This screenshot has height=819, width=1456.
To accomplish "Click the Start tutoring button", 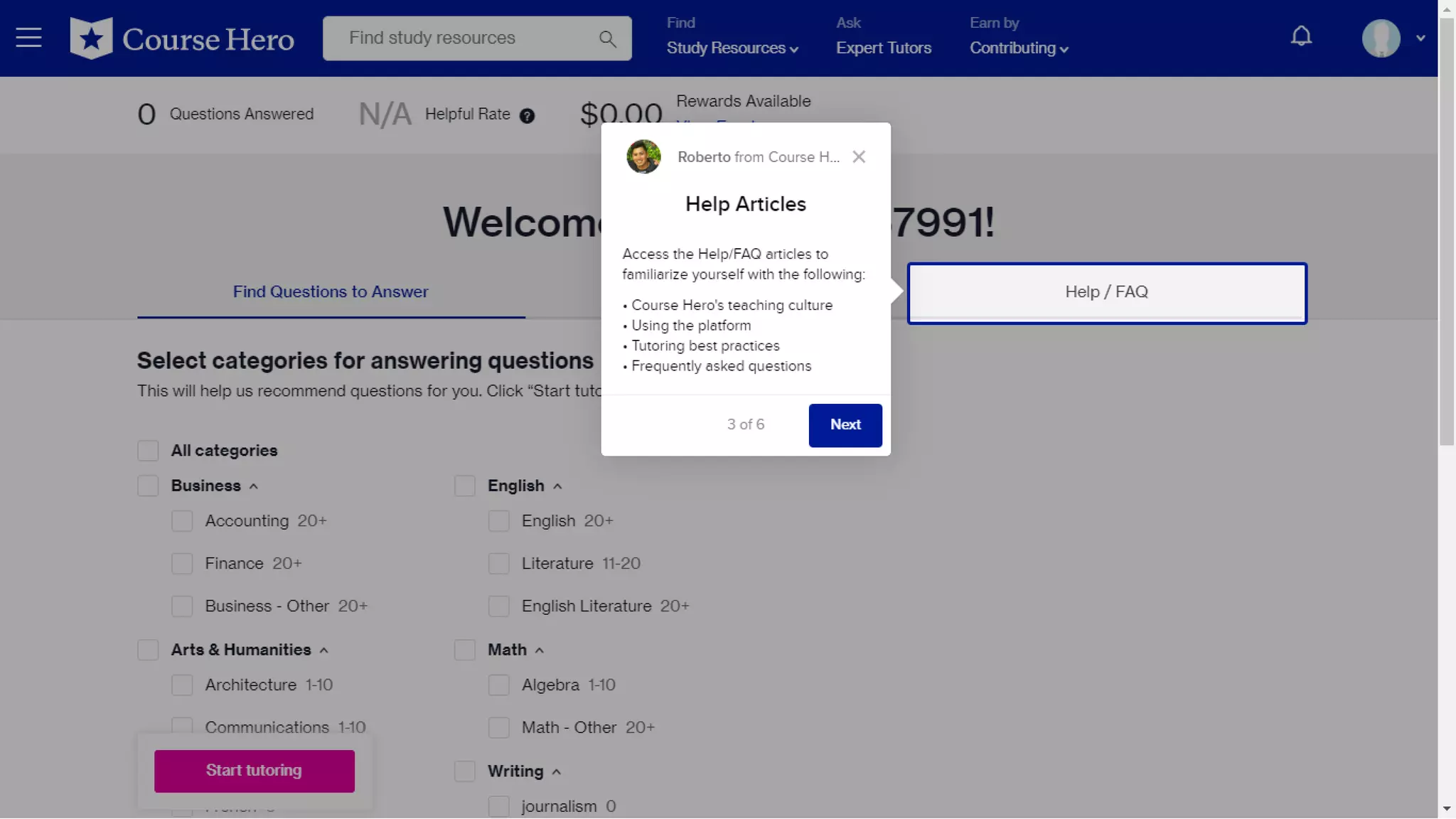I will 254,771.
